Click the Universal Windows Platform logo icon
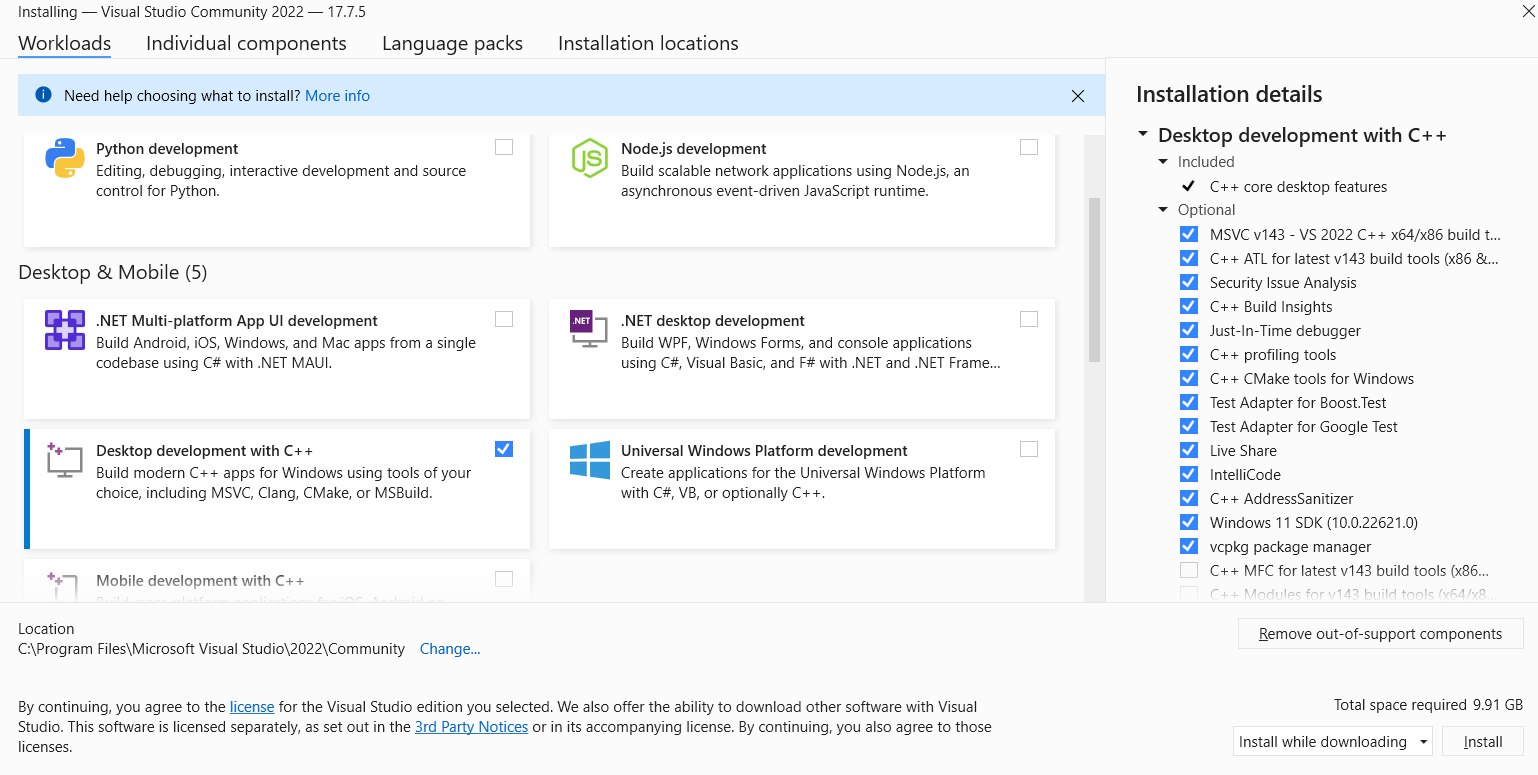This screenshot has width=1538, height=775. [589, 460]
